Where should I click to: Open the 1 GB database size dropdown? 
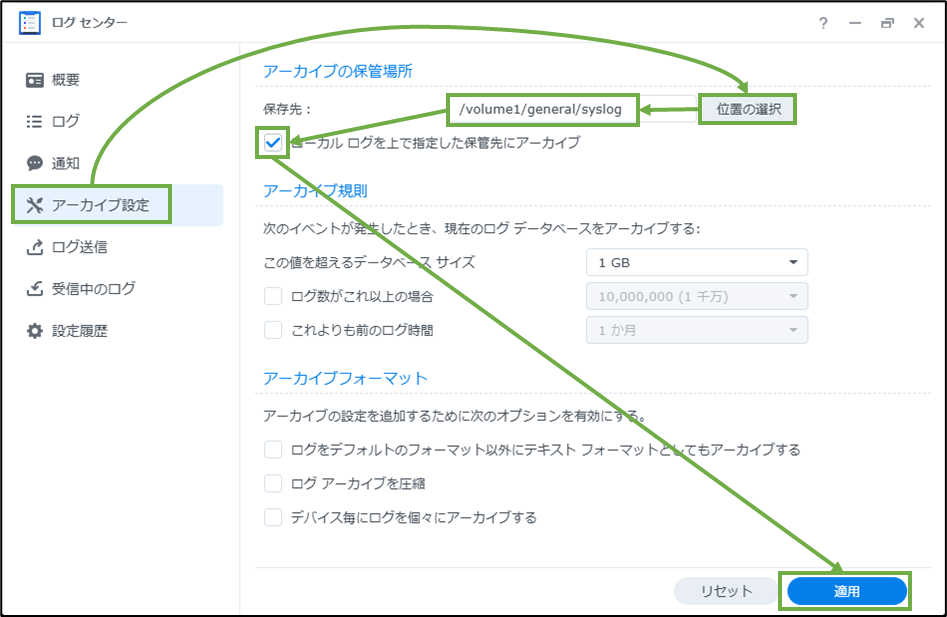(x=697, y=263)
